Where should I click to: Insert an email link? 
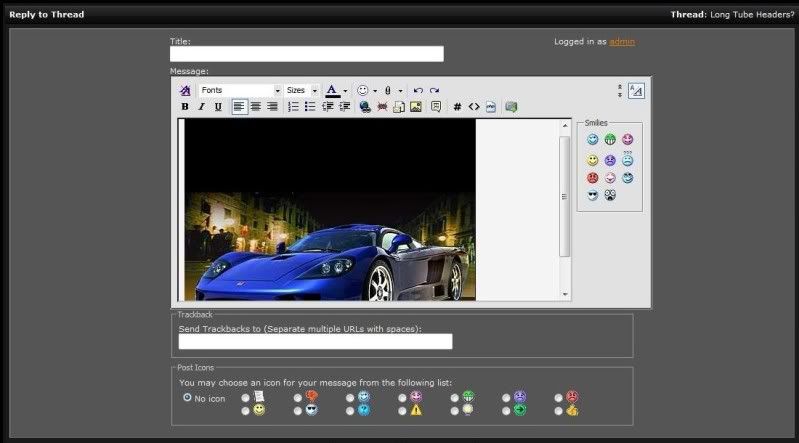tap(399, 107)
